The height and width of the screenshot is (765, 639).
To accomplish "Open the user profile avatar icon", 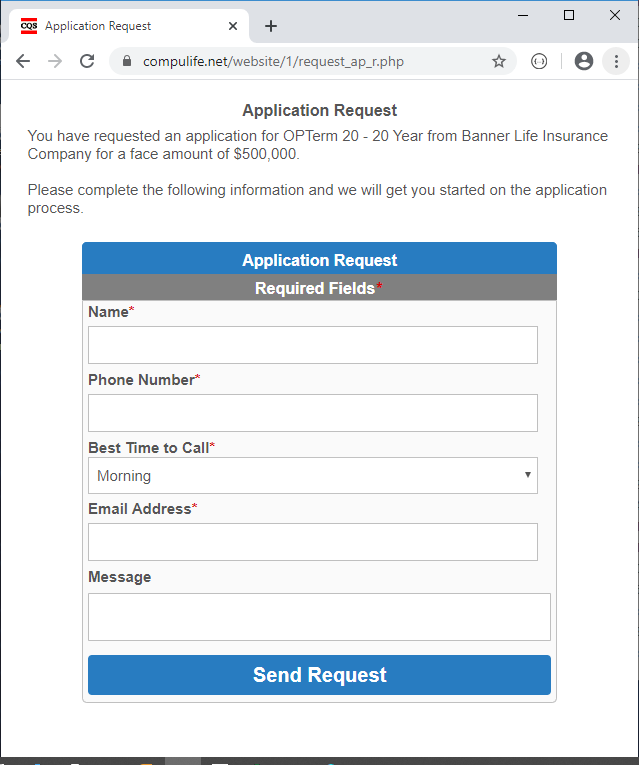I will coord(583,61).
